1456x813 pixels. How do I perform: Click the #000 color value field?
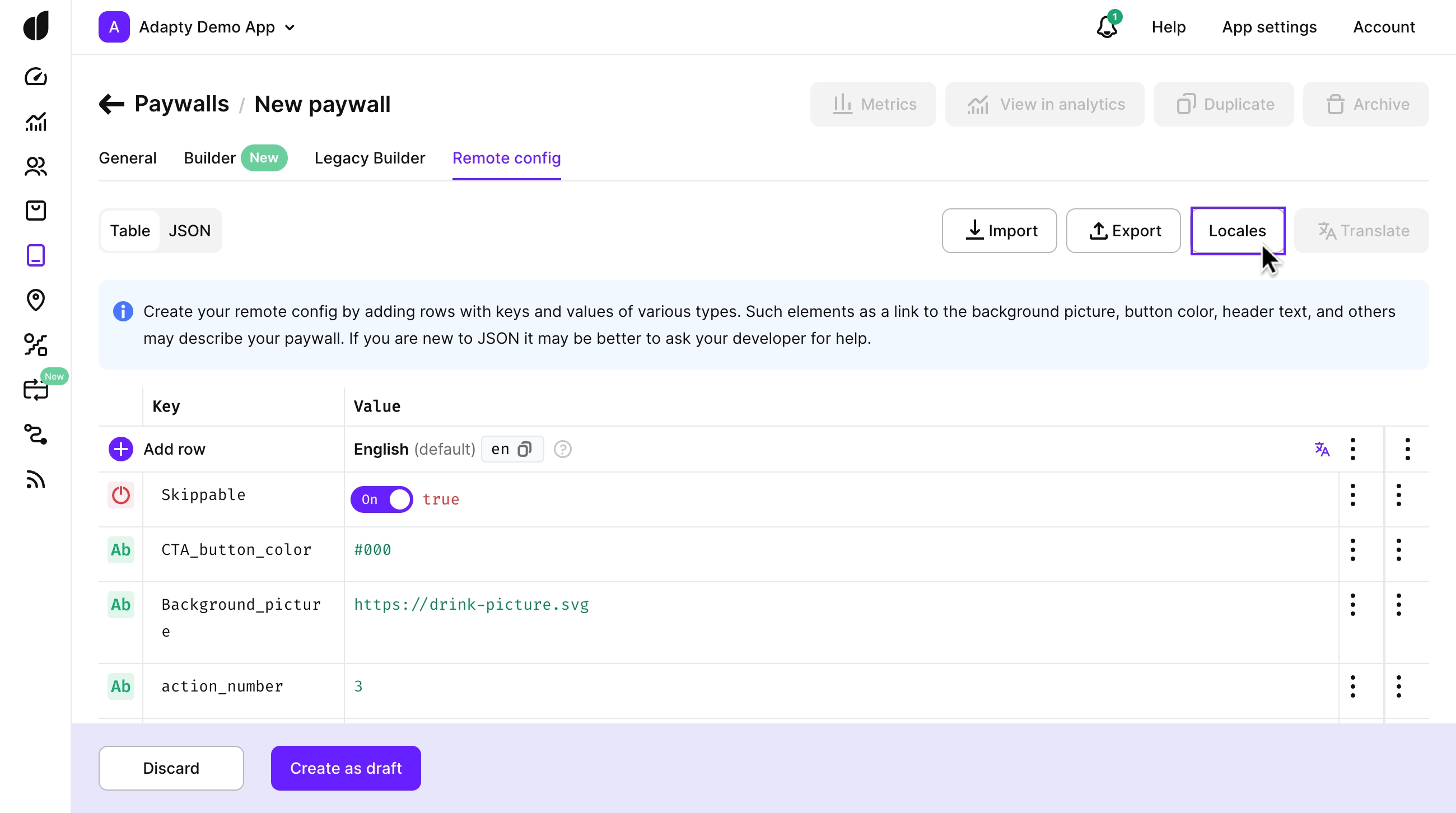point(372,550)
